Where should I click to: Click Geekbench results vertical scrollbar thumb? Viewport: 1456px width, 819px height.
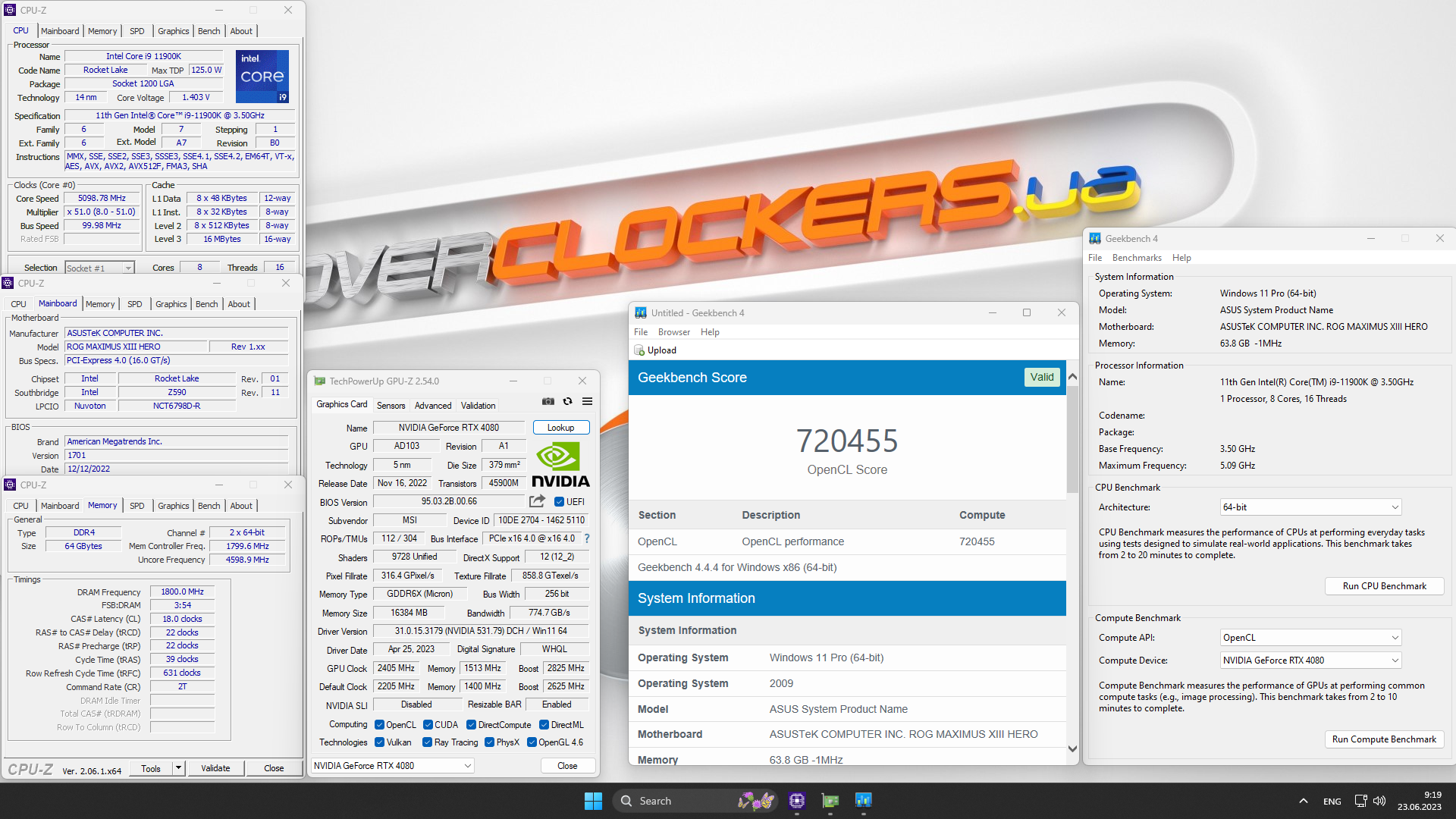(x=1072, y=440)
